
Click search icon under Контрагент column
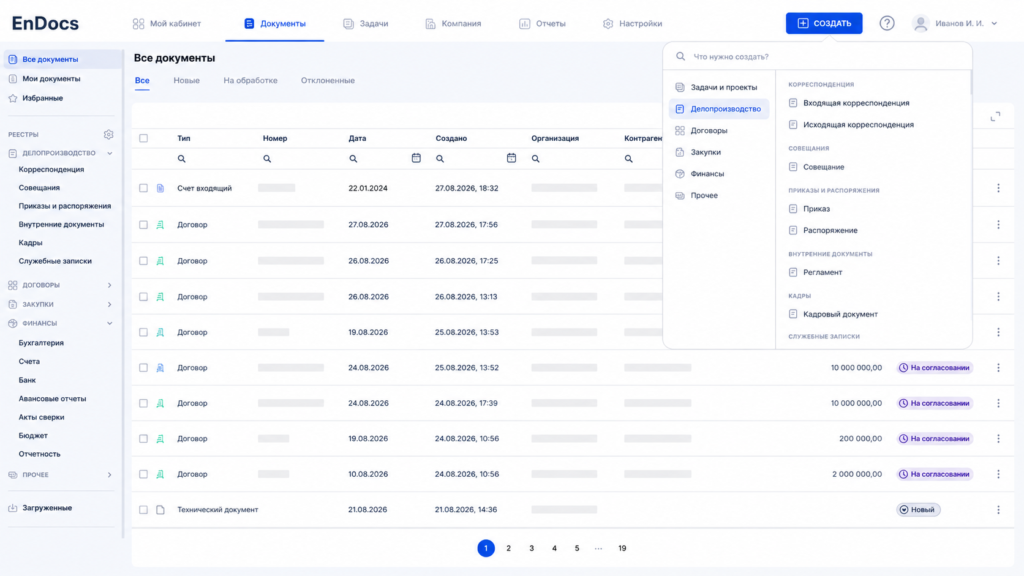tap(628, 159)
